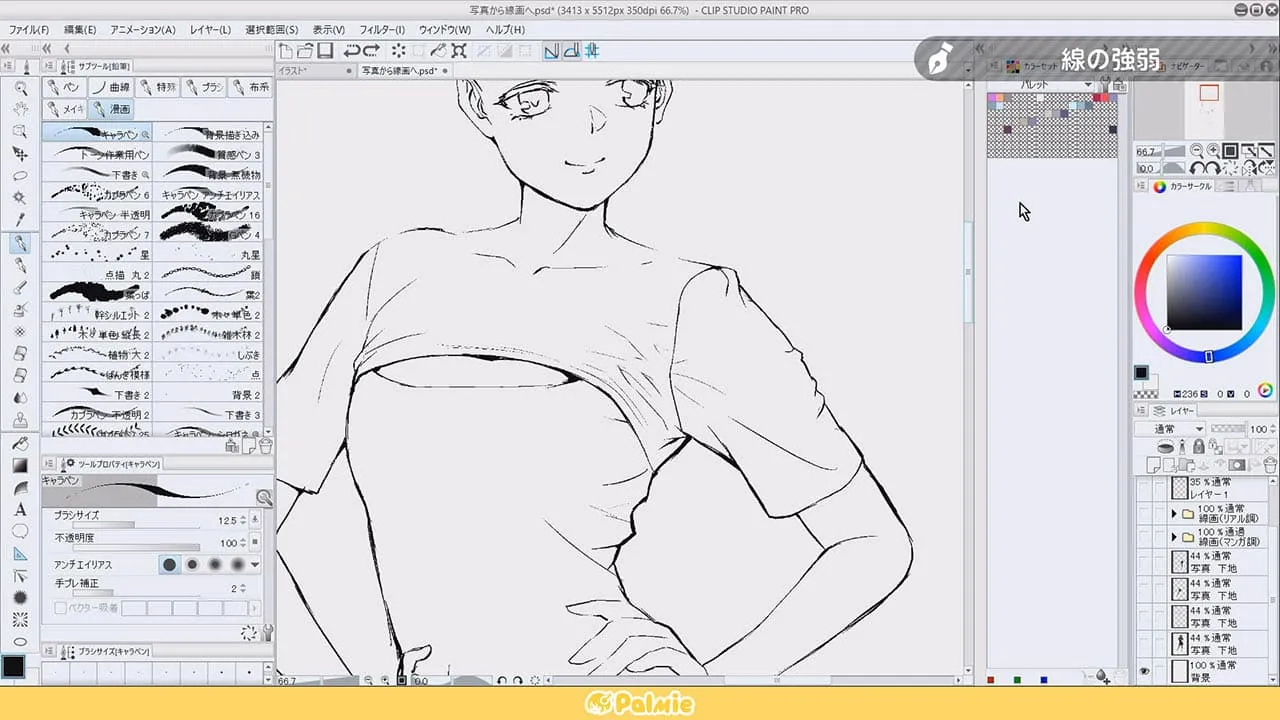The width and height of the screenshot is (1280, 720).
Task: Choose the first (none) anti-aliasing option
Action: point(169,565)
